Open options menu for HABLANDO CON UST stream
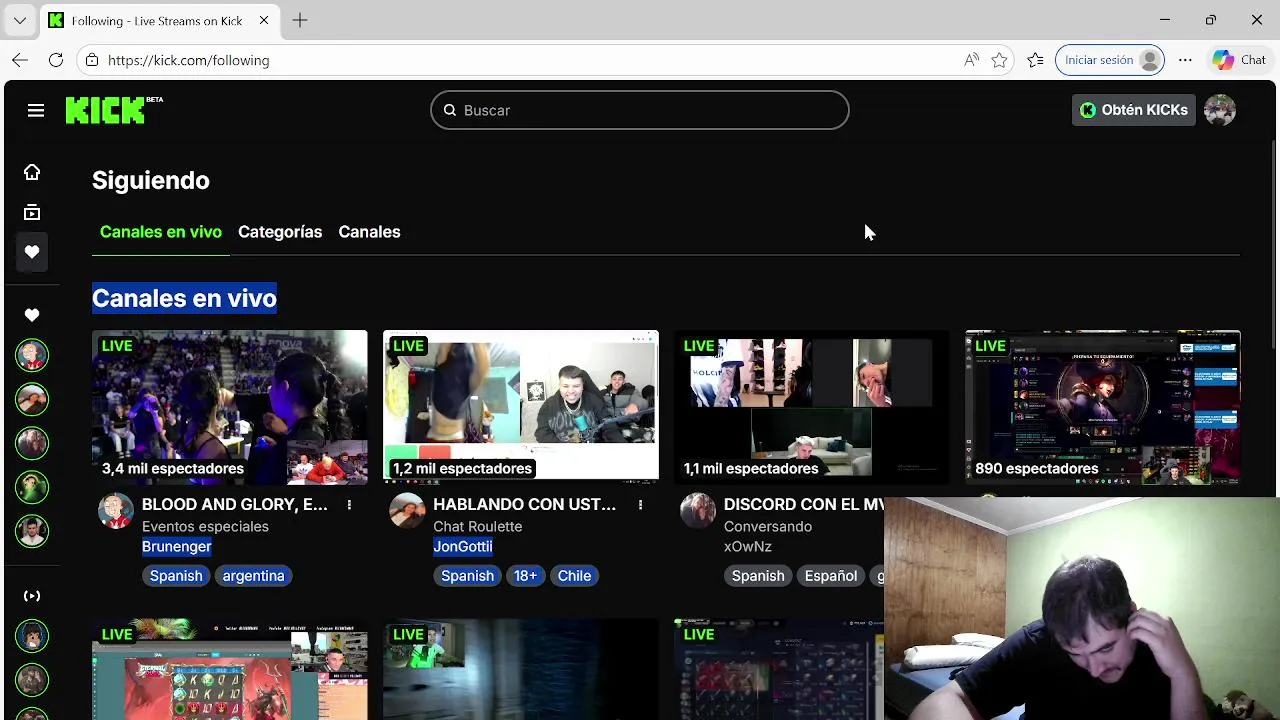 click(x=640, y=505)
